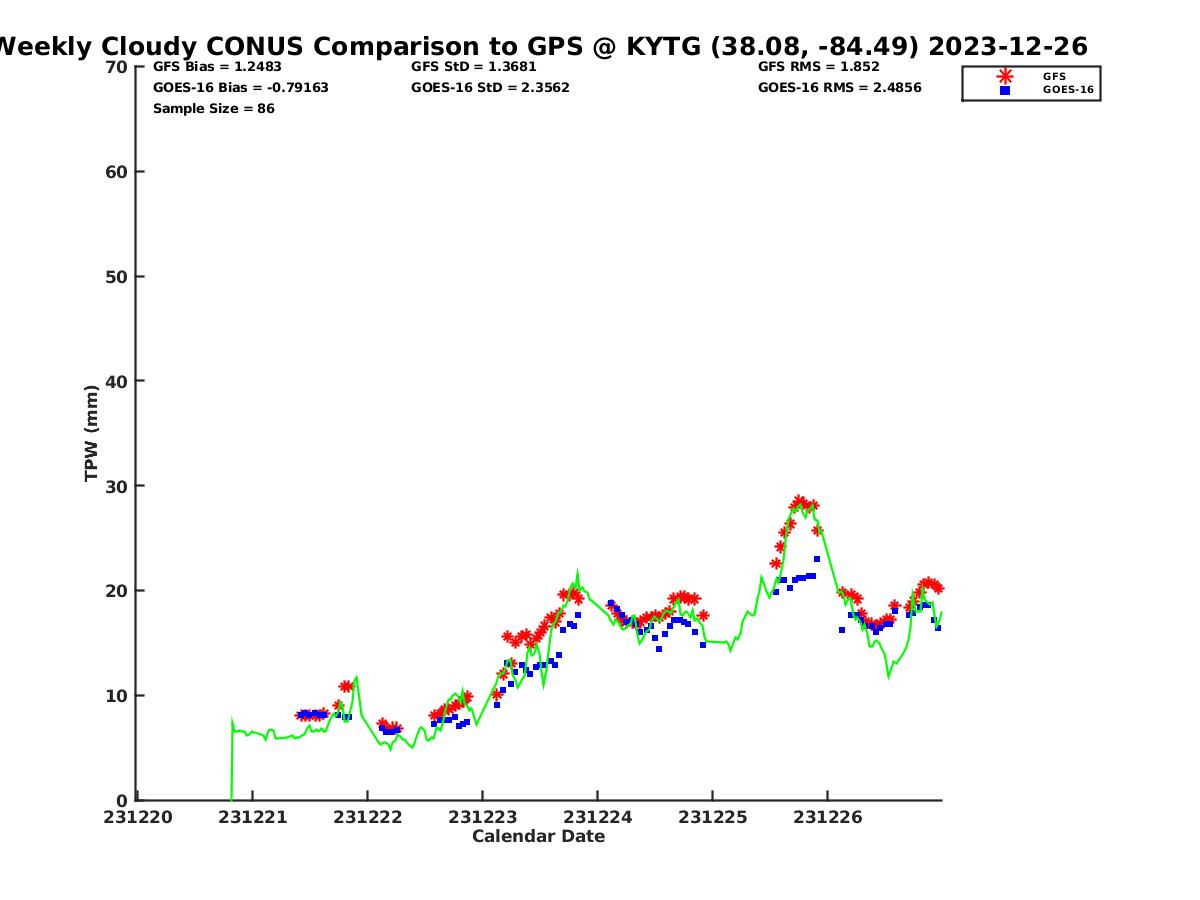Click the 231226 x-axis tick label
This screenshot has width=1200, height=900.
pyautogui.click(x=827, y=818)
